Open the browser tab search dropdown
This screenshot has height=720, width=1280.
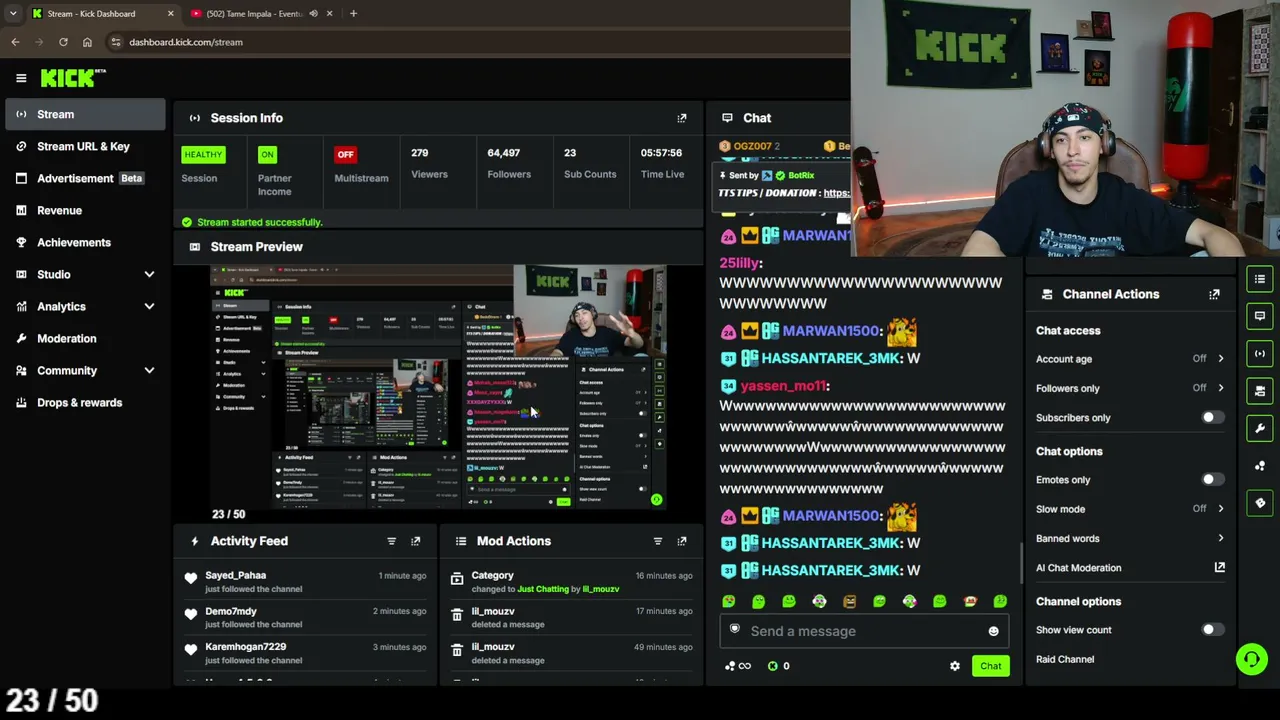point(12,14)
